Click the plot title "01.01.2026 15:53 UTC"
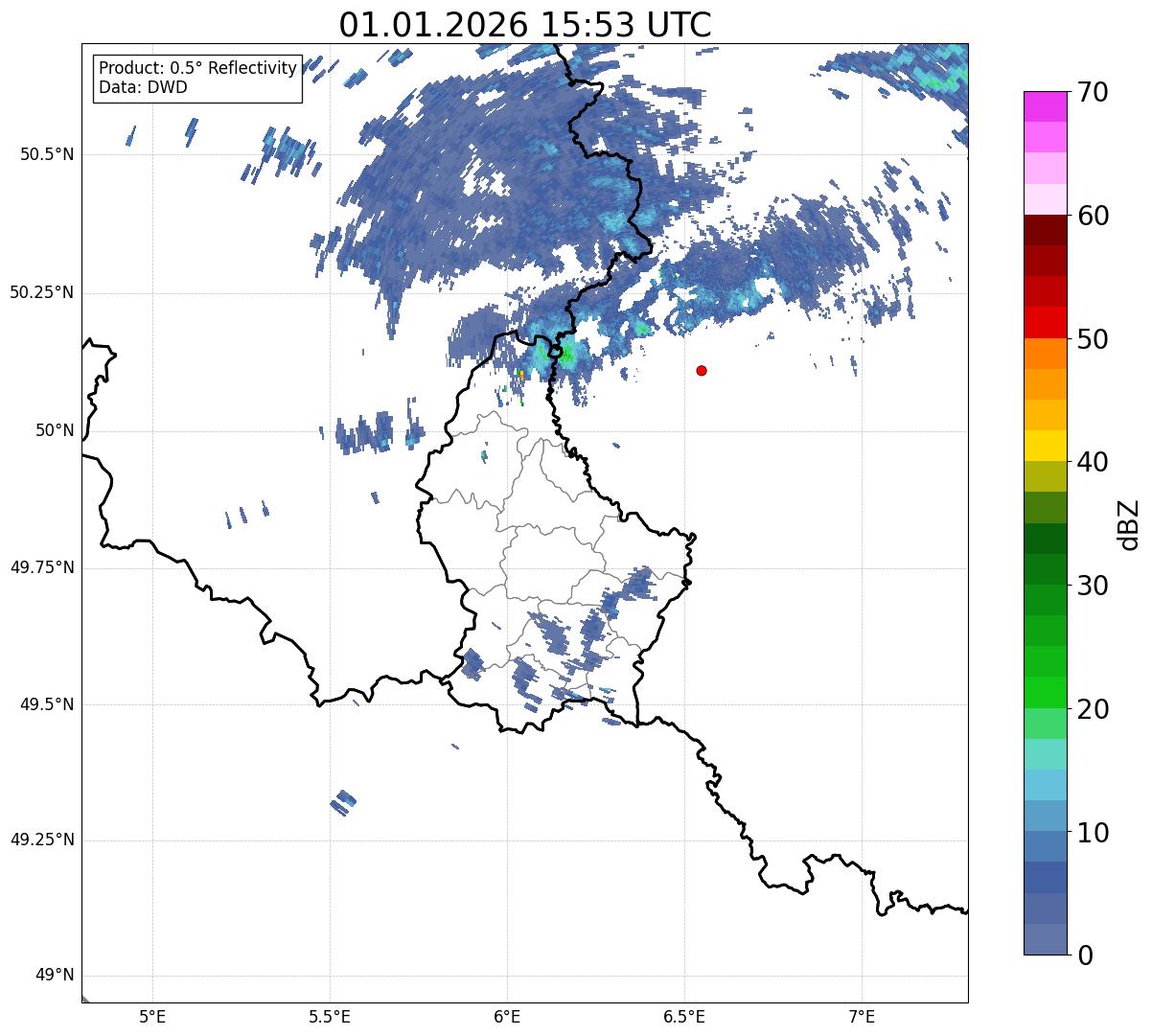 tap(525, 25)
